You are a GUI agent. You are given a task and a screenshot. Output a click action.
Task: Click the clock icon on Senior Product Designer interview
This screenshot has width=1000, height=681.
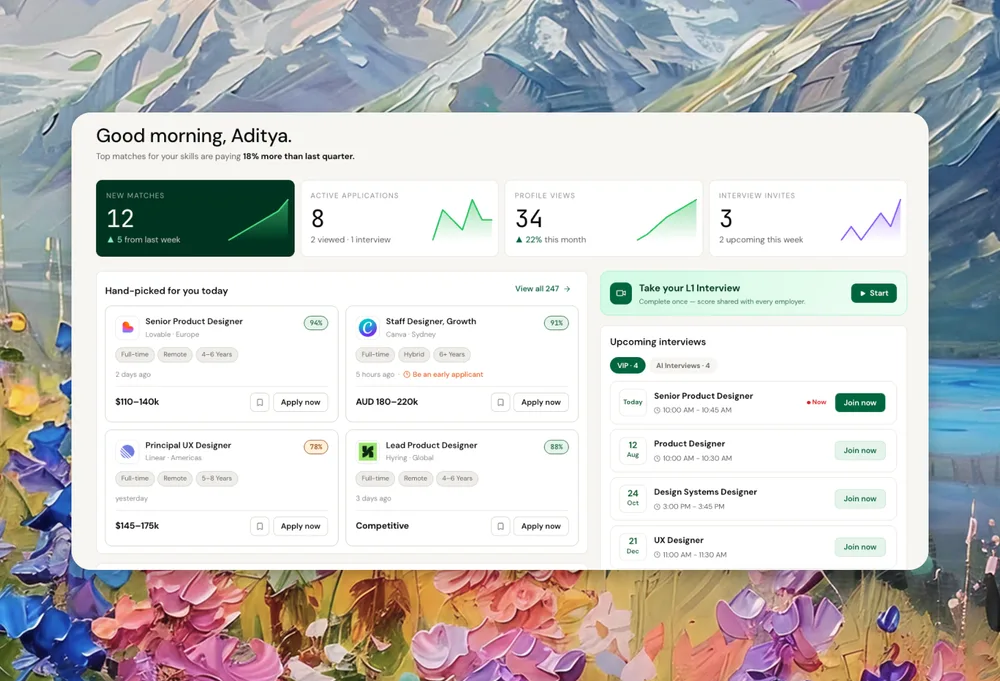tap(657, 410)
